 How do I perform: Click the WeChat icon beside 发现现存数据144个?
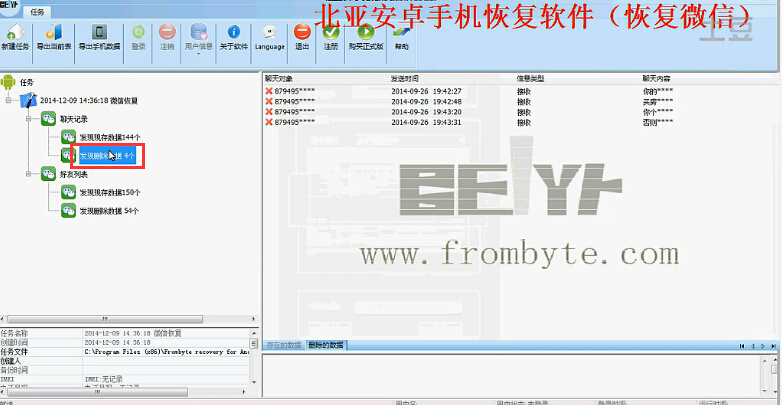coord(68,137)
